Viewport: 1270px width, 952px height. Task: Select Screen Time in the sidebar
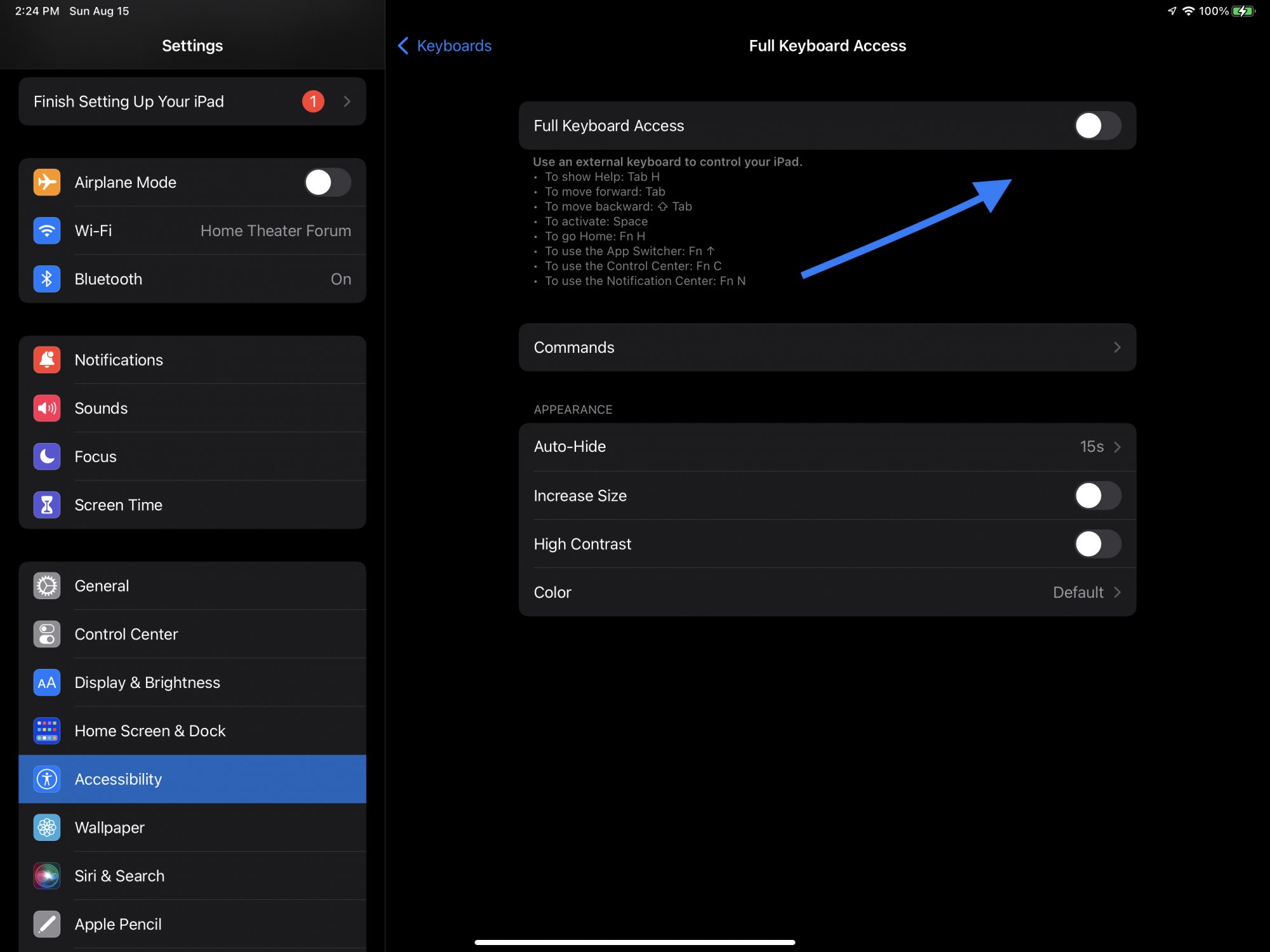point(192,505)
